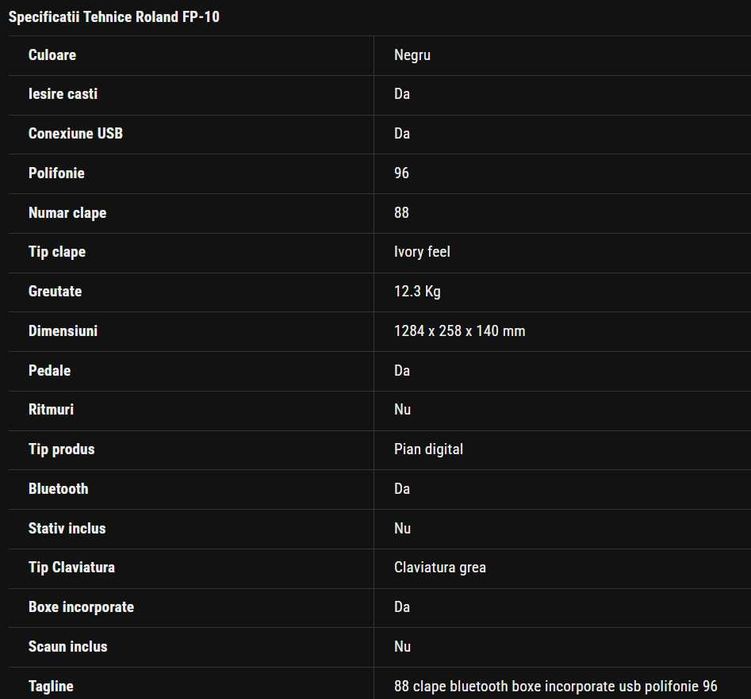Select the Iesire casti label
751x699 pixels.
click(x=63, y=94)
